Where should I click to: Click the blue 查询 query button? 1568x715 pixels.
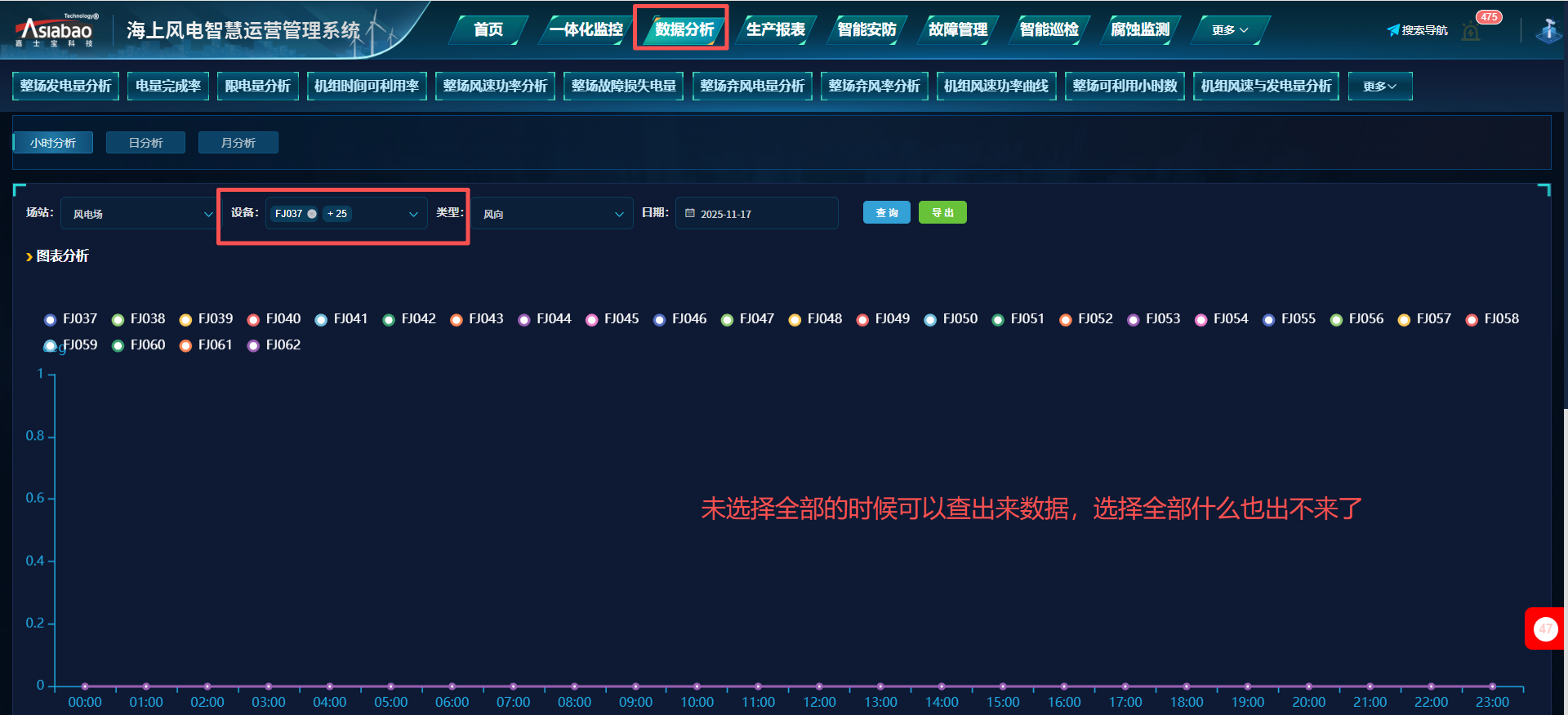(886, 213)
